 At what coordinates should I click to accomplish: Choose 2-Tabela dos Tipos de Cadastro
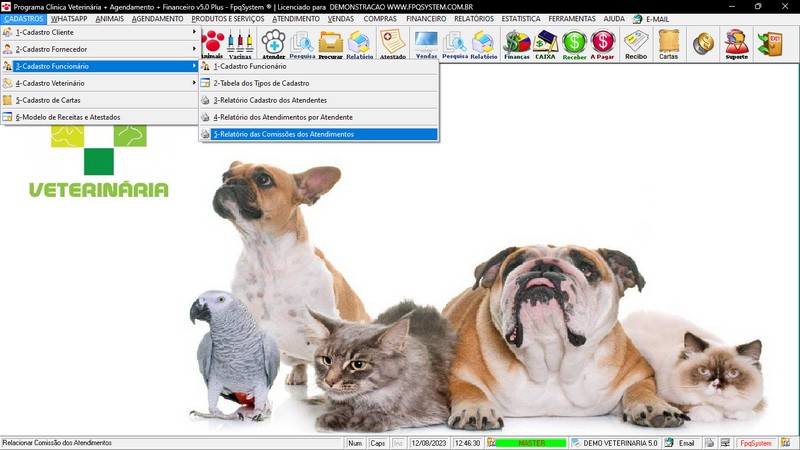tap(319, 83)
